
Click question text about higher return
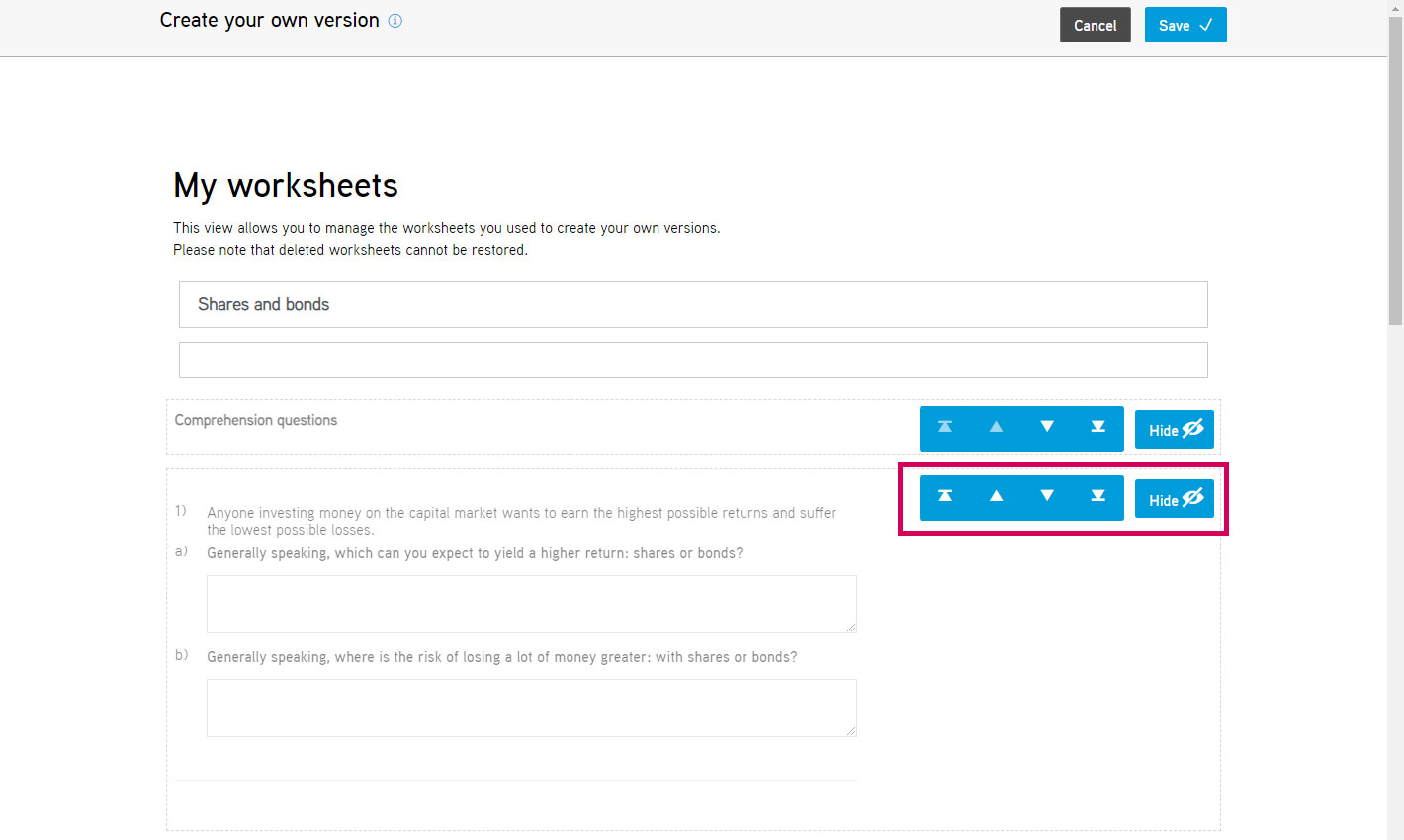coord(475,553)
